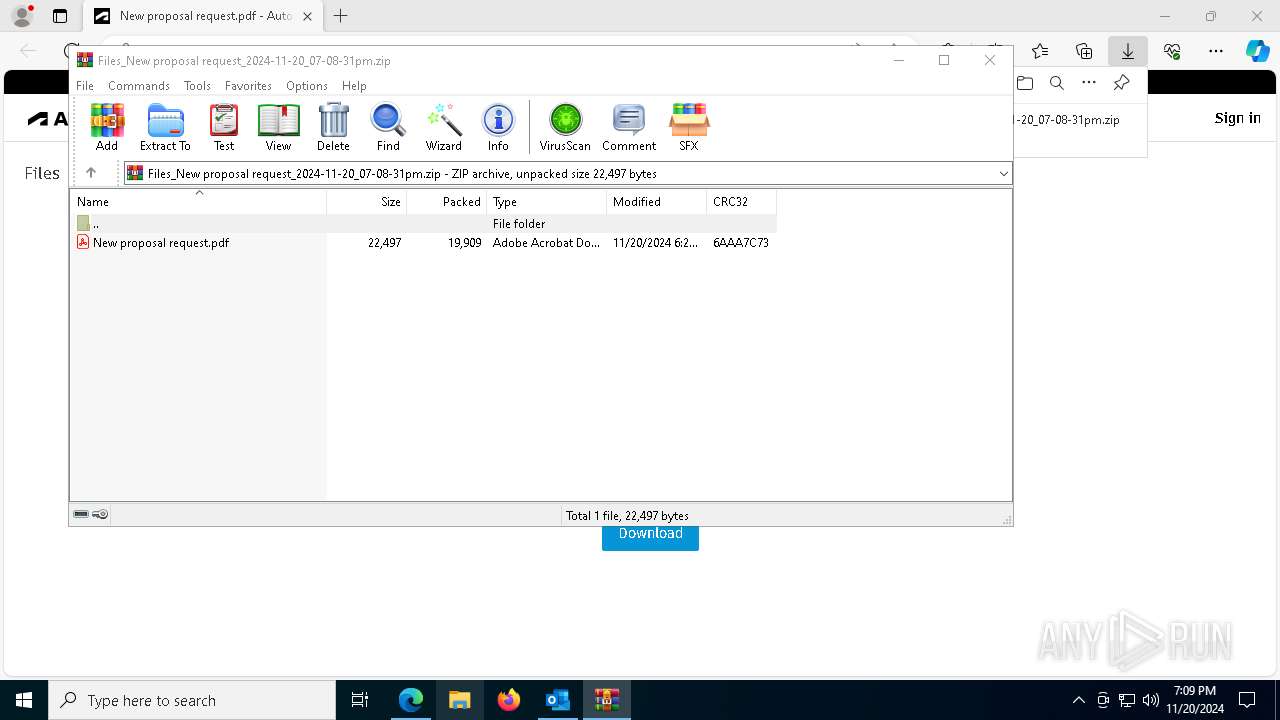
Task: Open Copilot in Edge
Action: pyautogui.click(x=1257, y=51)
